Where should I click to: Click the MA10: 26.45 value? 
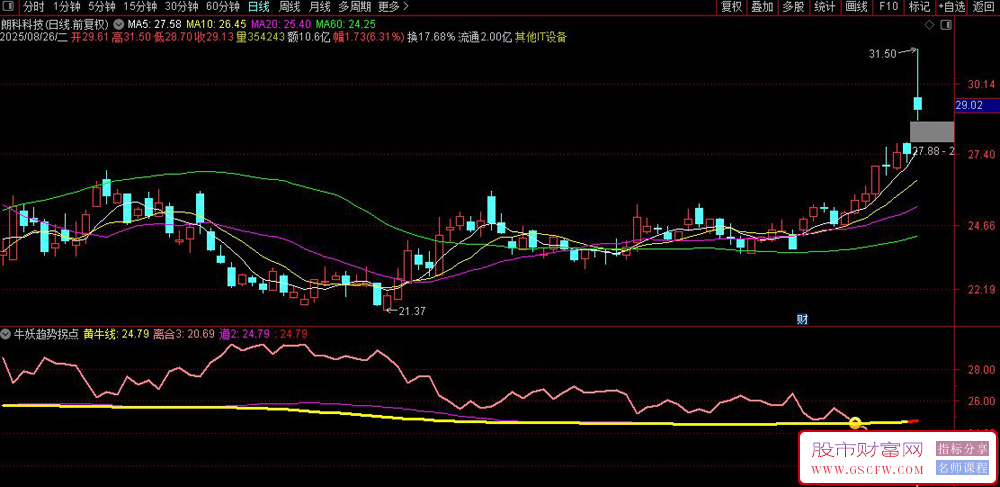point(215,24)
